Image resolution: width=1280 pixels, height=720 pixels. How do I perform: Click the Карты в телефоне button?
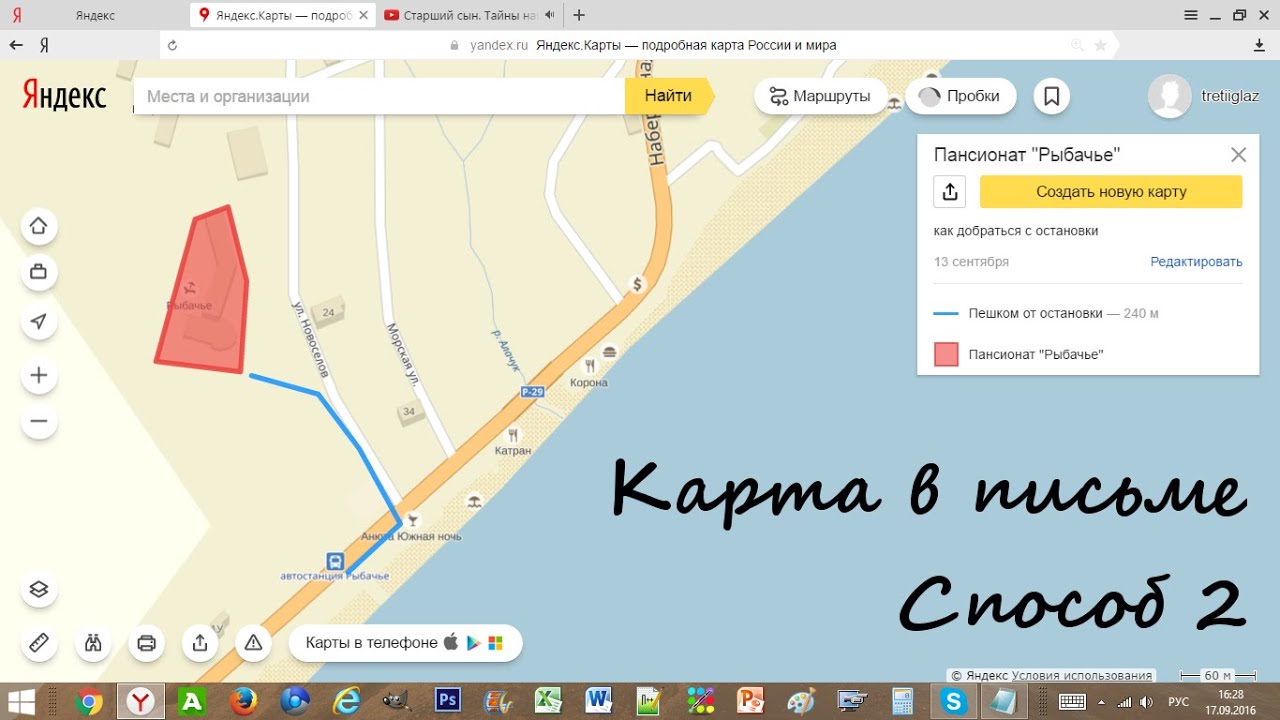(405, 643)
